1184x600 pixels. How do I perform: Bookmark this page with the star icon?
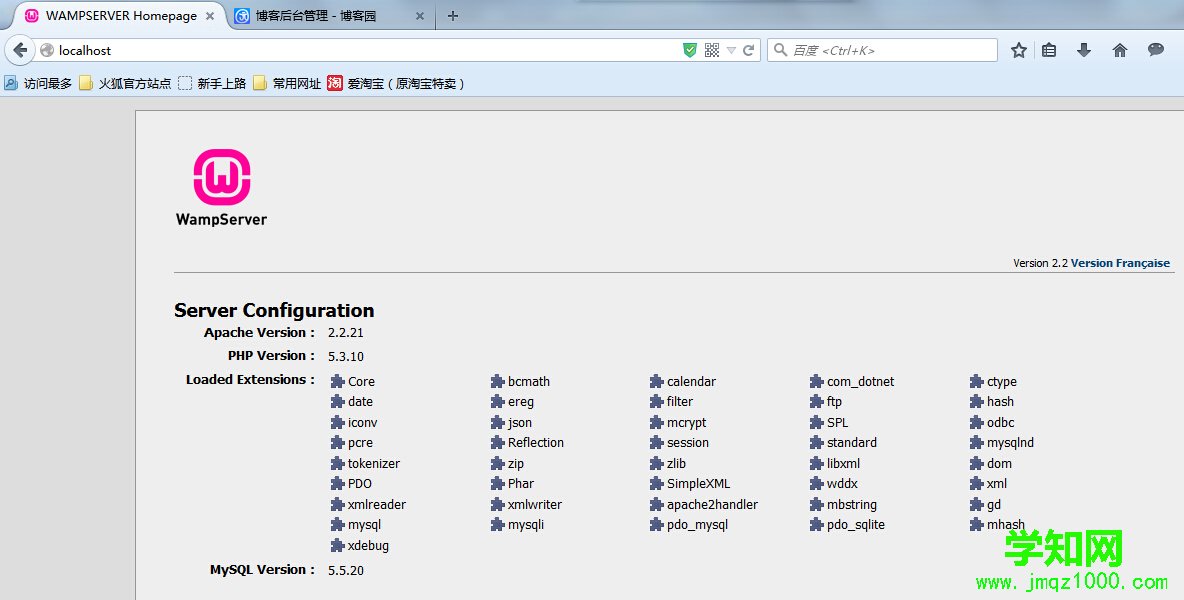(x=1019, y=50)
